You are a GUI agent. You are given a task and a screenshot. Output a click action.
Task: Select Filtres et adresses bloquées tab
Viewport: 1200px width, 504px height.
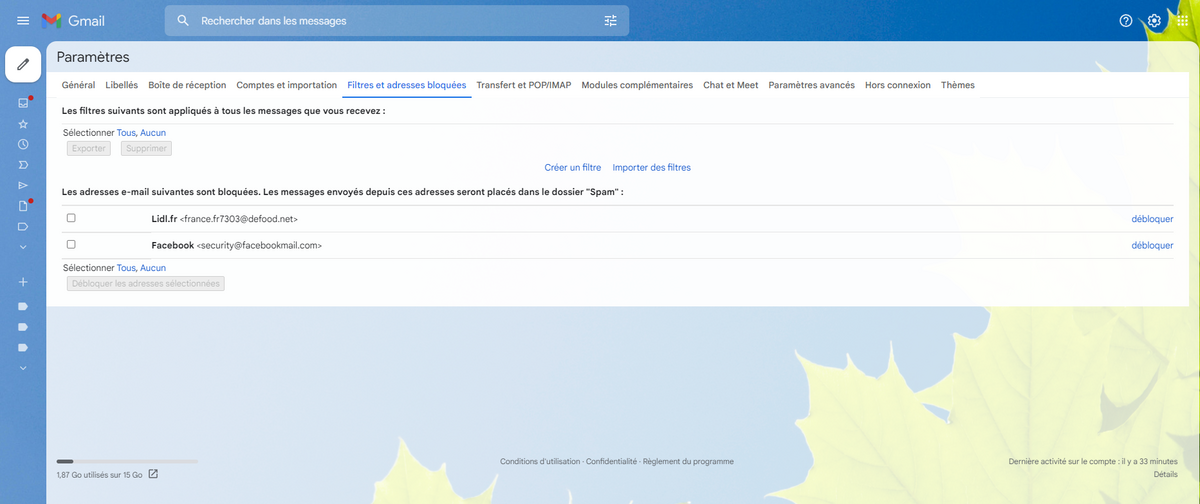click(407, 85)
